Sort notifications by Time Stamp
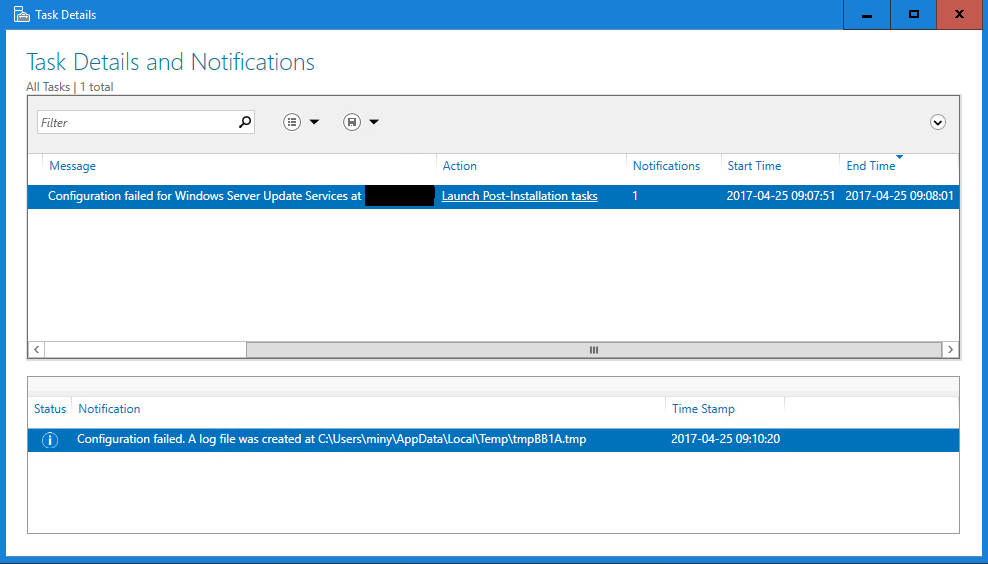The height and width of the screenshot is (564, 988). coord(703,409)
